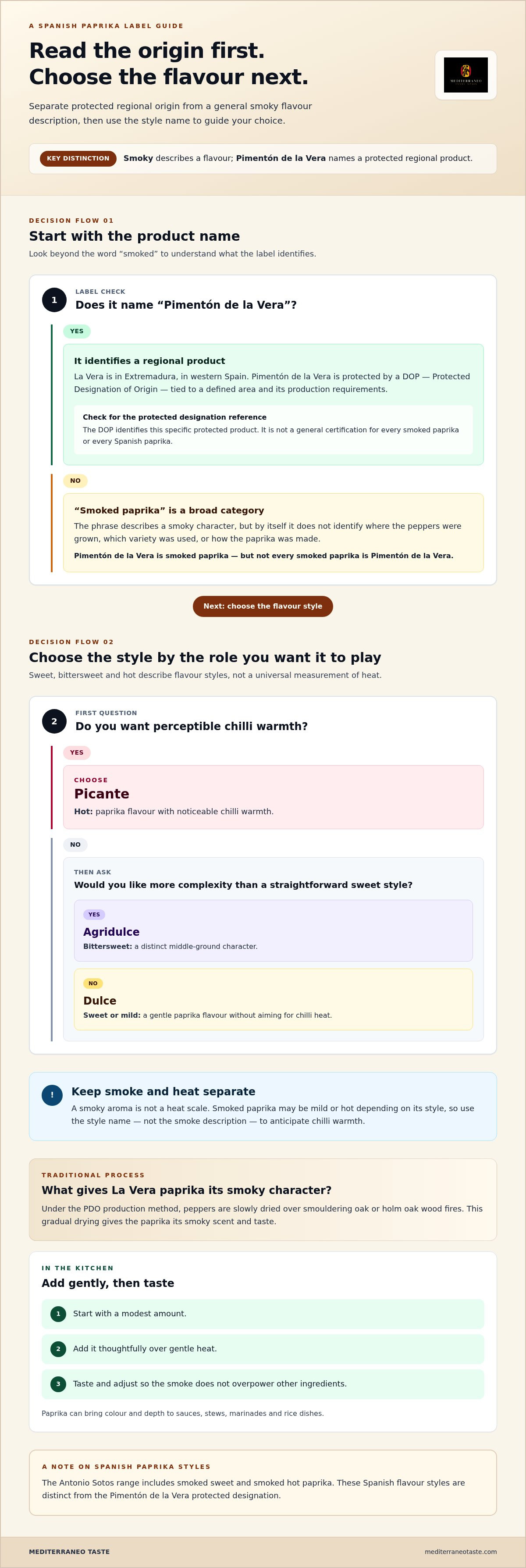Select the green YES pill under Label Check

(77, 332)
